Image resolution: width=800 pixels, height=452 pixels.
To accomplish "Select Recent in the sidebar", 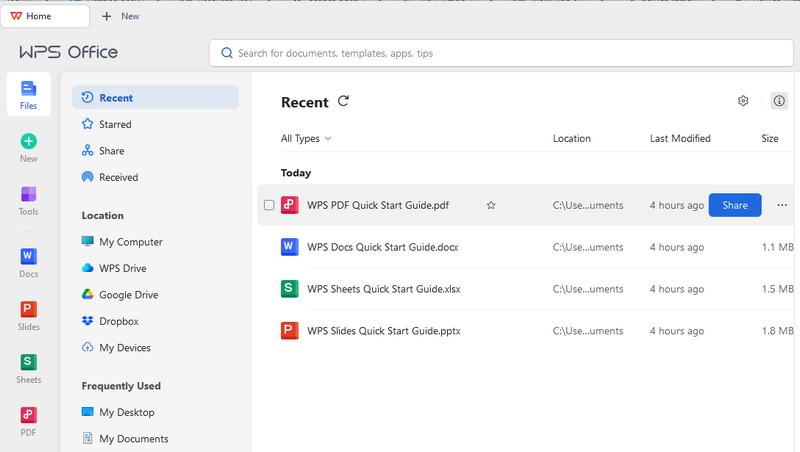I will (155, 97).
